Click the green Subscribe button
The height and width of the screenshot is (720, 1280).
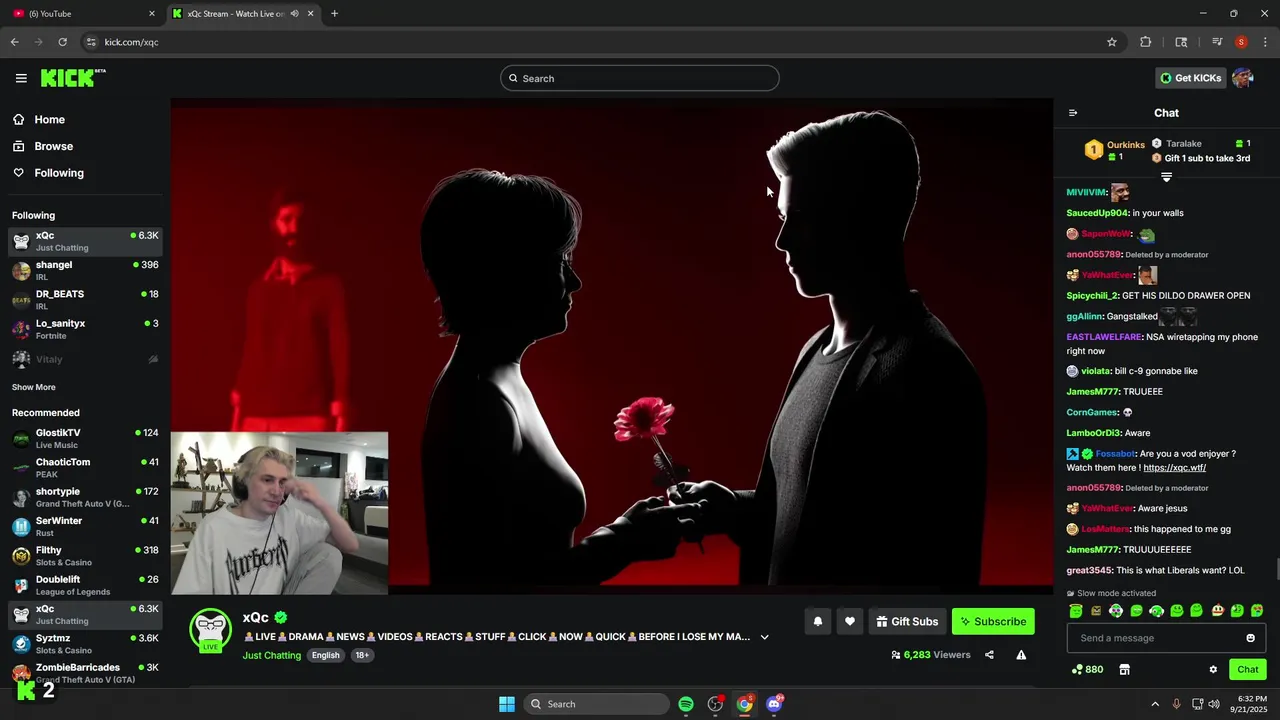993,621
